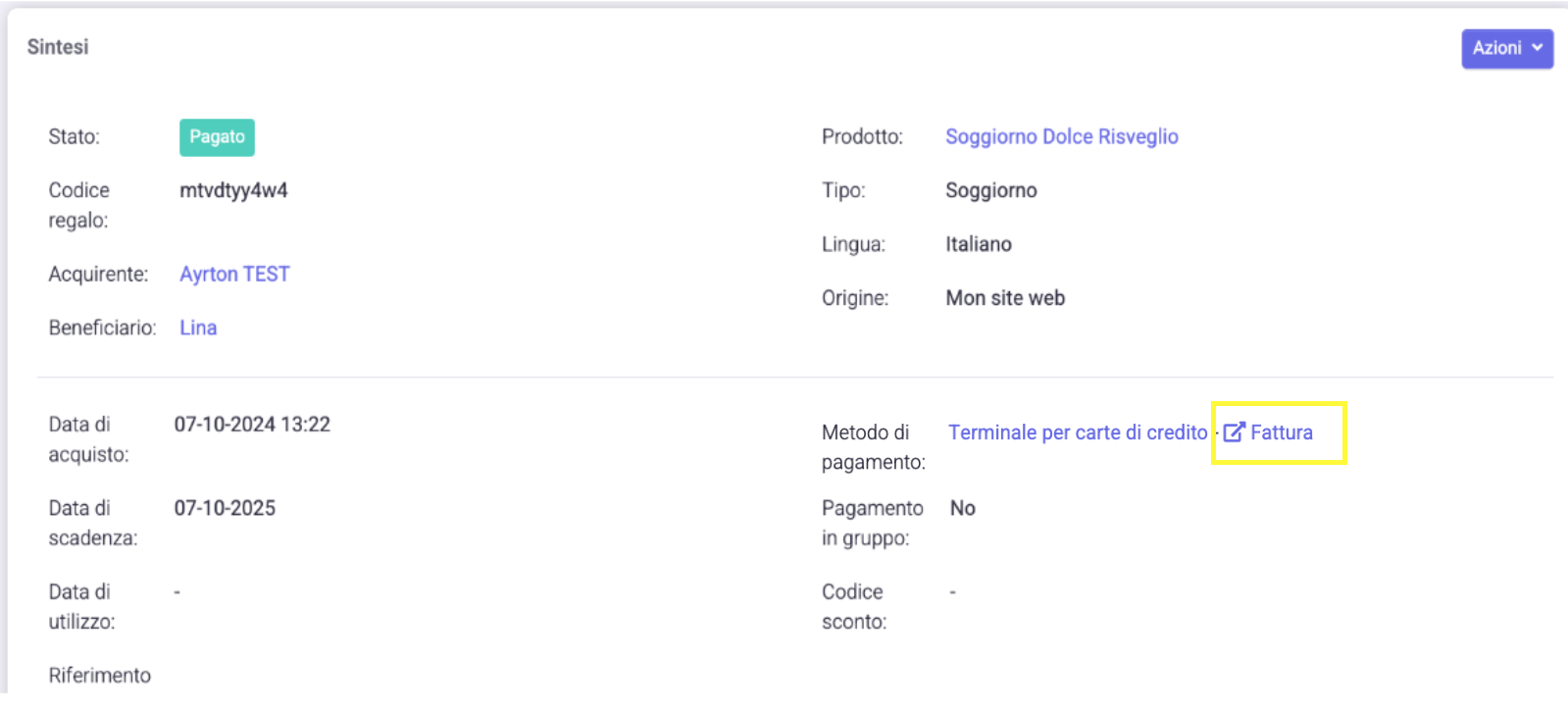The image size is (1568, 712).
Task: Click the expiry date 07-10-2025
Action: click(225, 508)
